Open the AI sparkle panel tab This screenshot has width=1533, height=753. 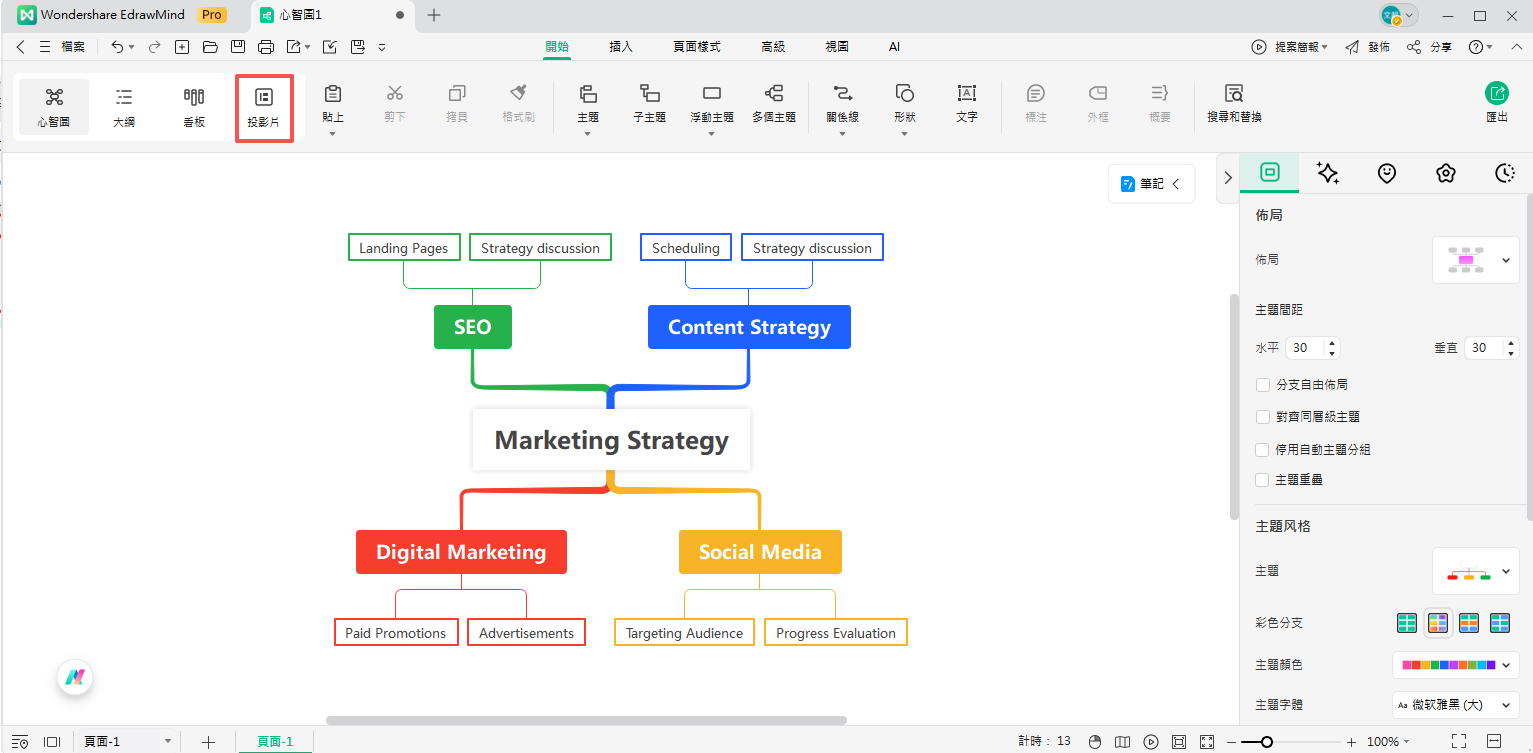pos(1328,173)
